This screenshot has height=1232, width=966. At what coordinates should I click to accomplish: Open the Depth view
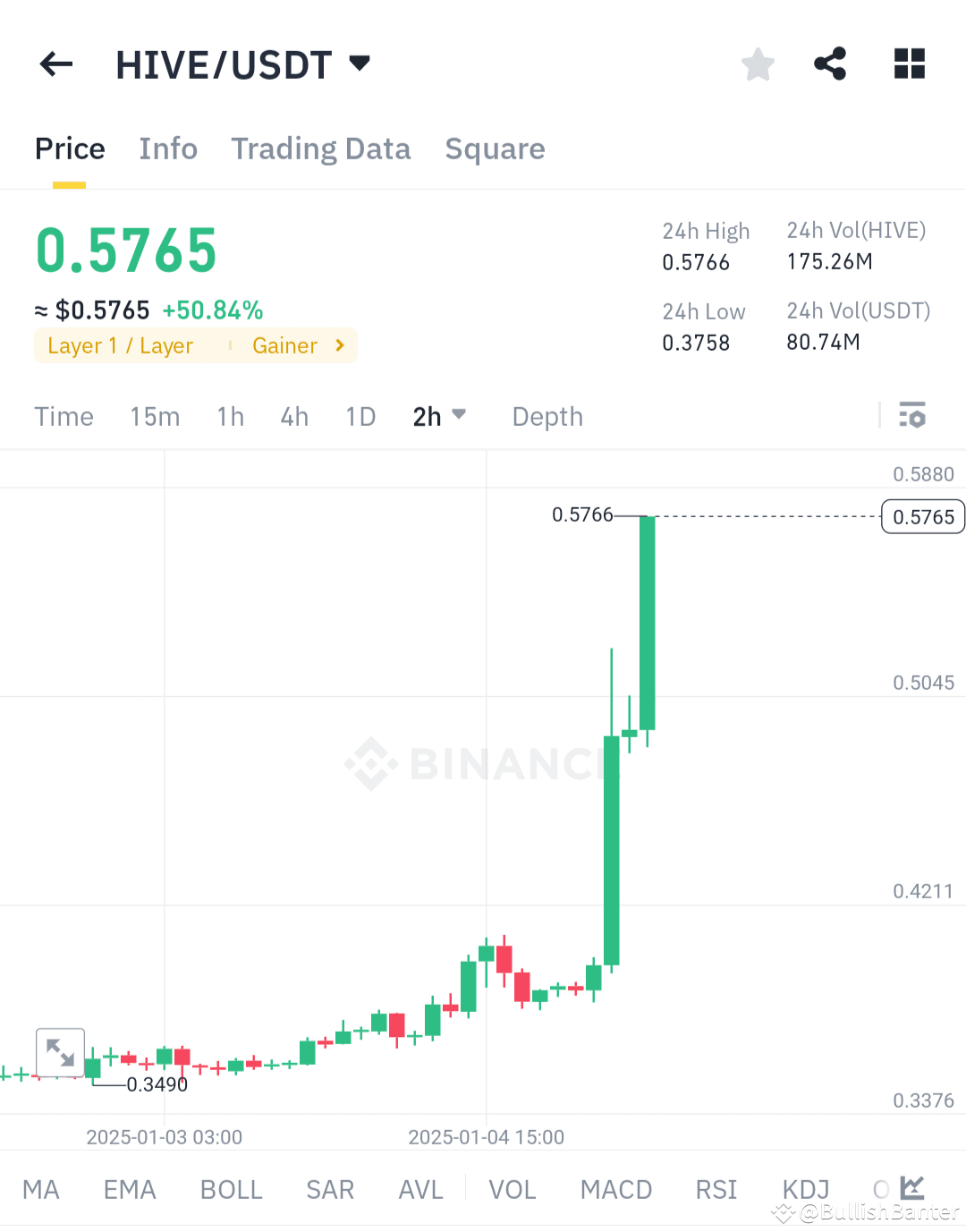pos(547,415)
